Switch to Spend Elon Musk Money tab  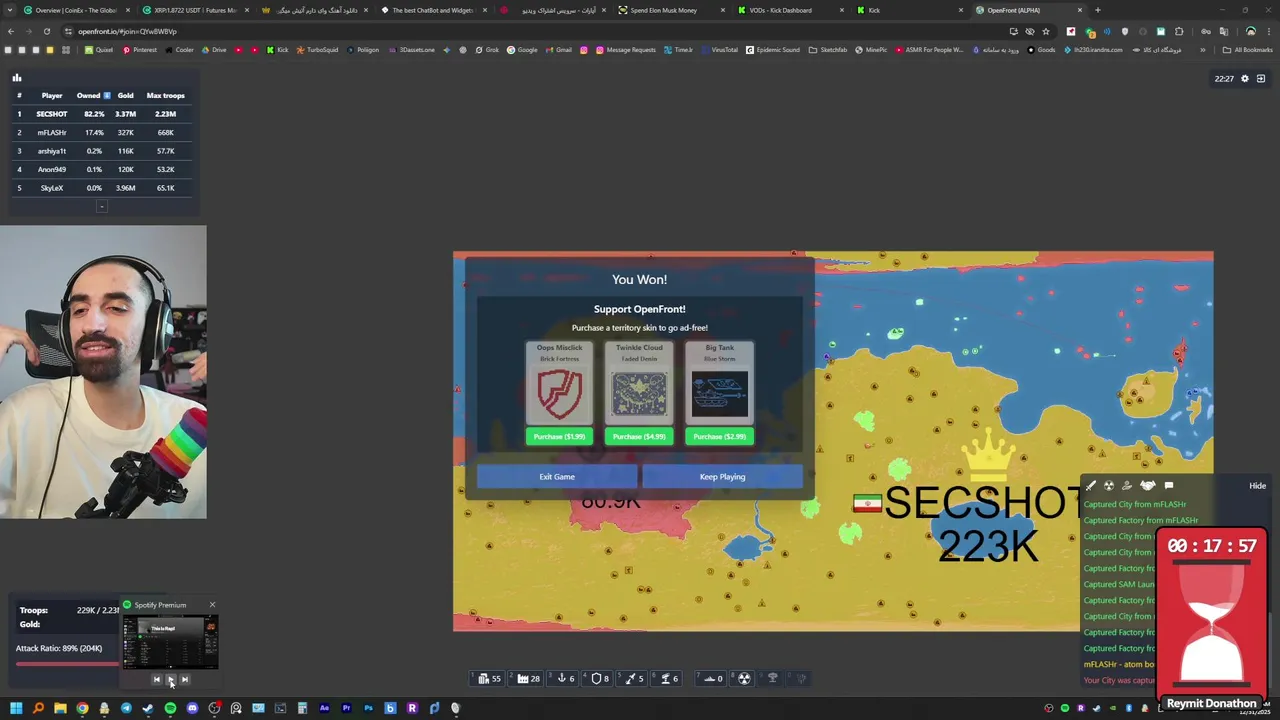pos(670,10)
